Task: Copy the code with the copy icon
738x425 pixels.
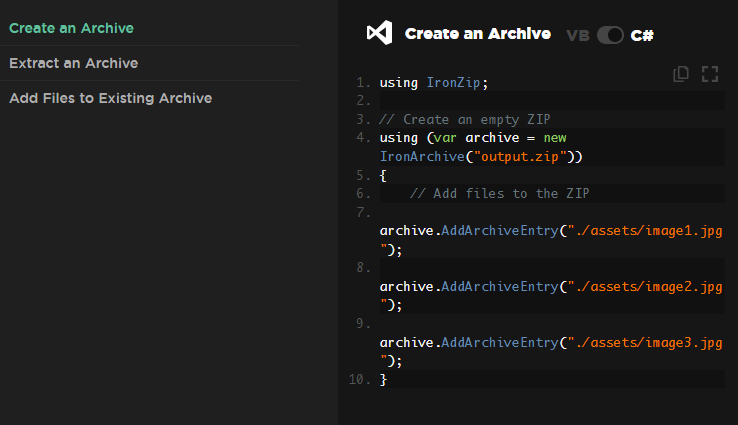Action: pos(681,73)
